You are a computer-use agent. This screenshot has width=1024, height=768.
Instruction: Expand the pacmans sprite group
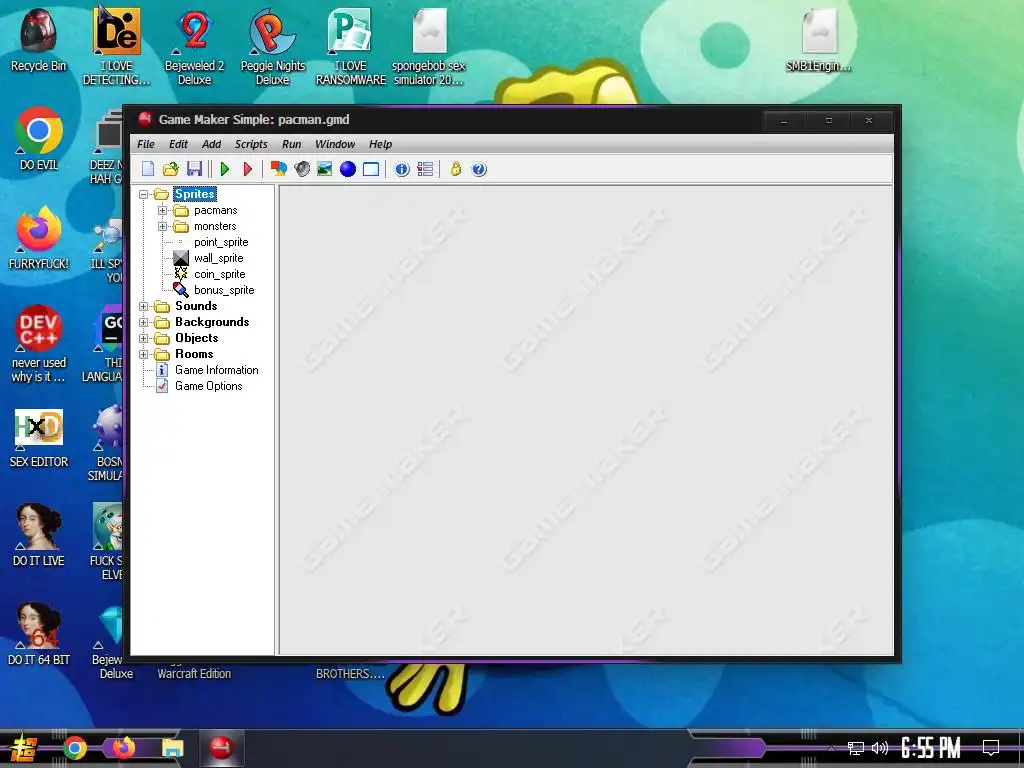[x=163, y=210]
